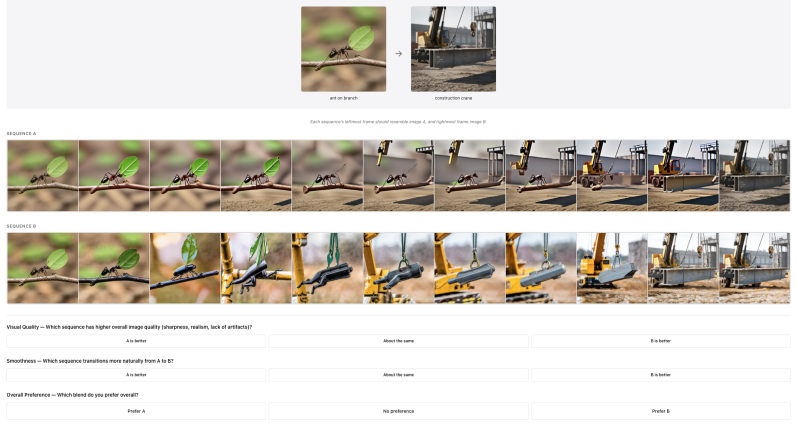Click the 'Prefer A' button
Viewport: 797px width, 426px height.
click(x=136, y=411)
